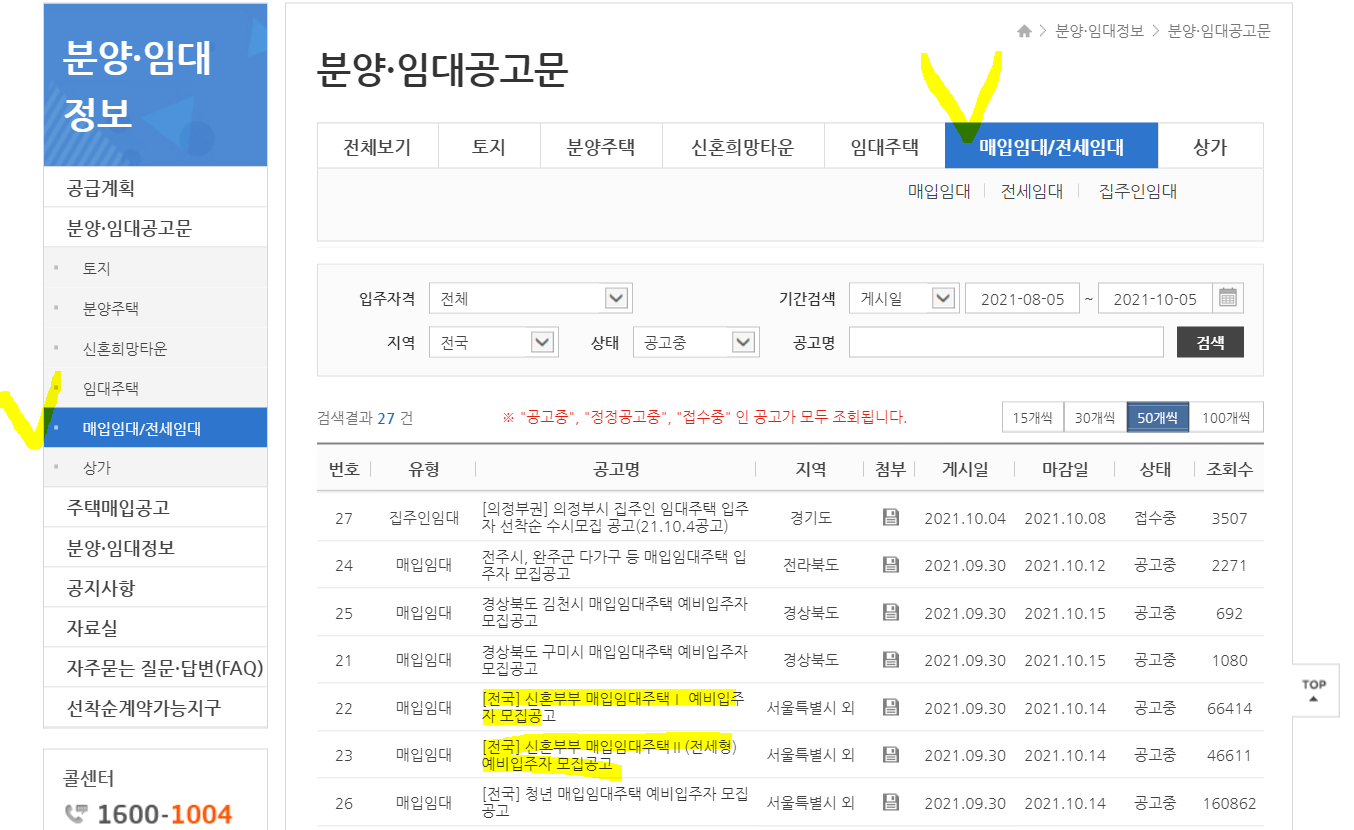Select the 신혼희망타운 tab
The image size is (1354, 830).
tap(743, 147)
